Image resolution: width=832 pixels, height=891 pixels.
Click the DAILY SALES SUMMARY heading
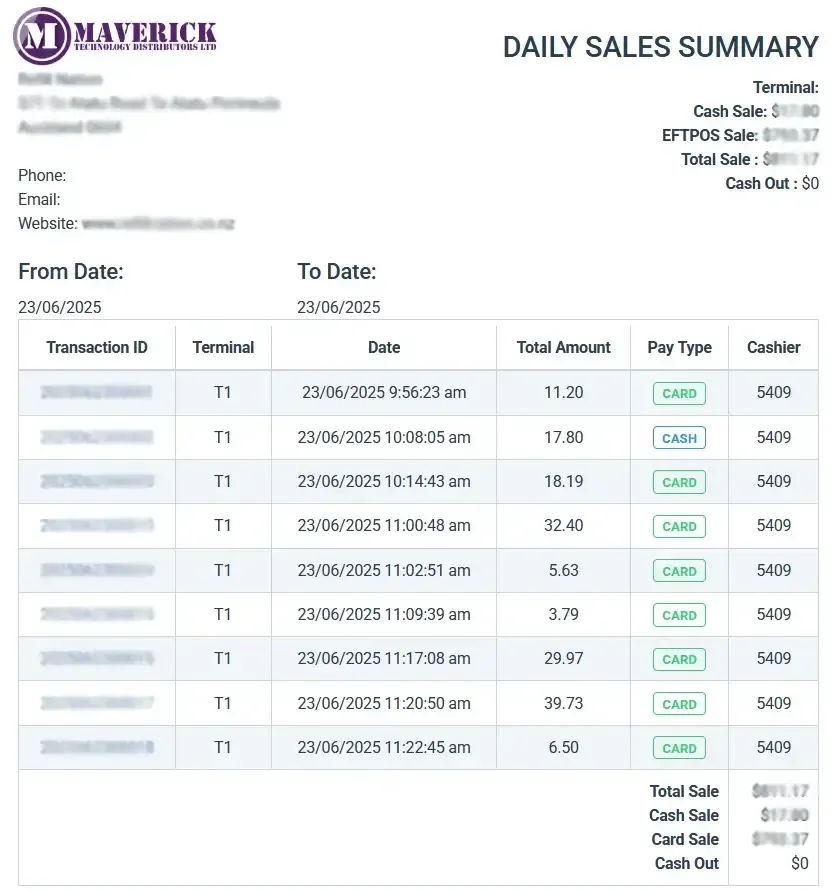(660, 47)
